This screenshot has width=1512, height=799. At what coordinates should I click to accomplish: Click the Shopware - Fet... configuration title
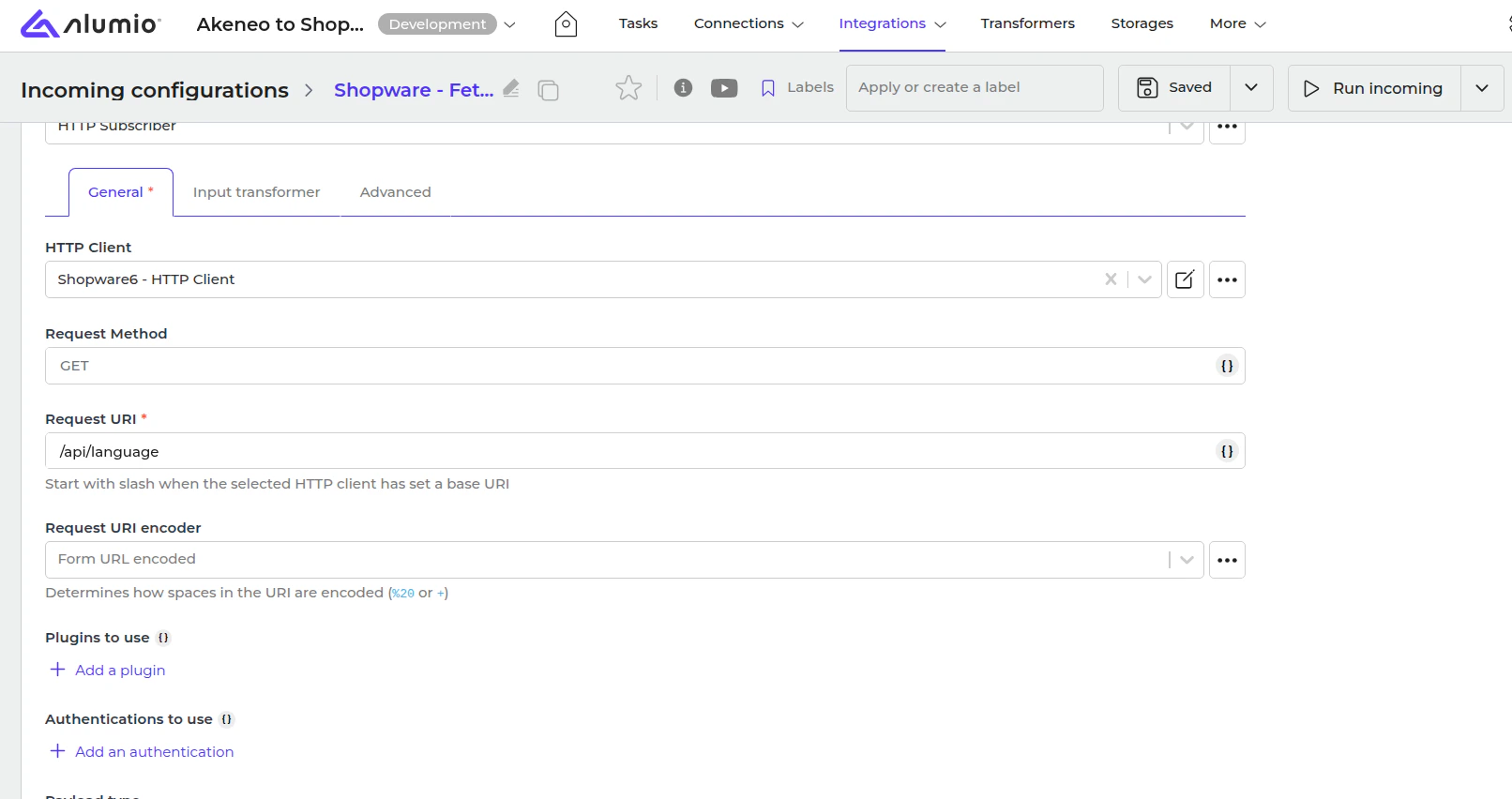pyautogui.click(x=414, y=90)
